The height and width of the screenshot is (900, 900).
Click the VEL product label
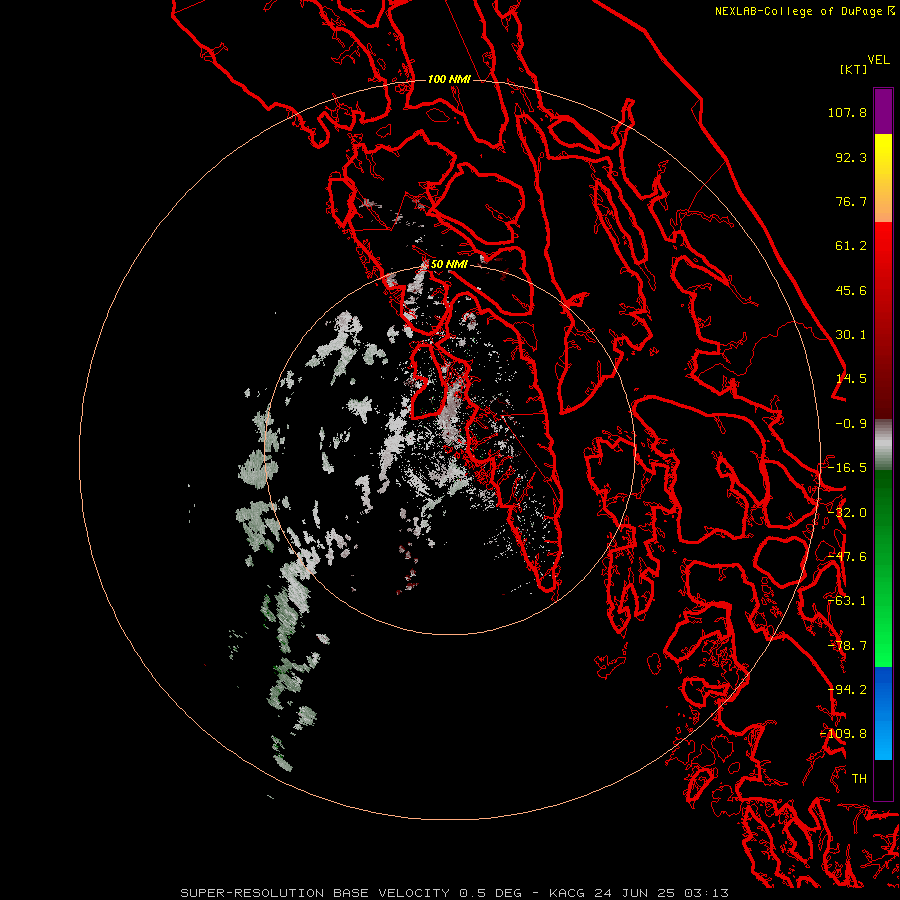(878, 60)
